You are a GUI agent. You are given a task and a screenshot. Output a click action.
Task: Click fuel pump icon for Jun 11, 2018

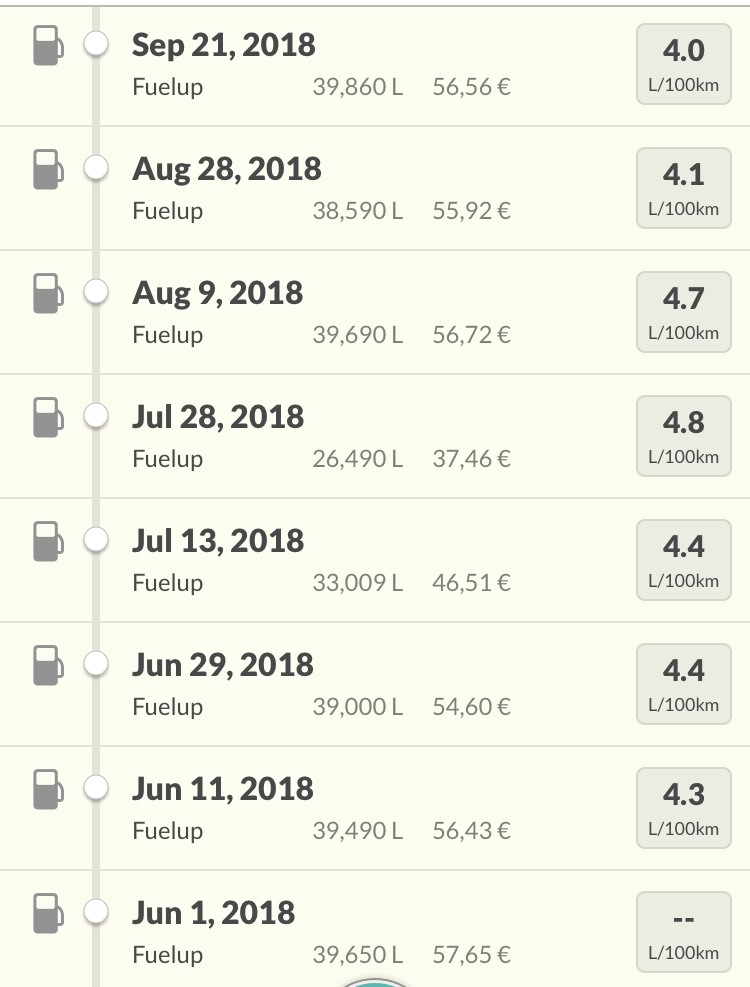click(48, 790)
